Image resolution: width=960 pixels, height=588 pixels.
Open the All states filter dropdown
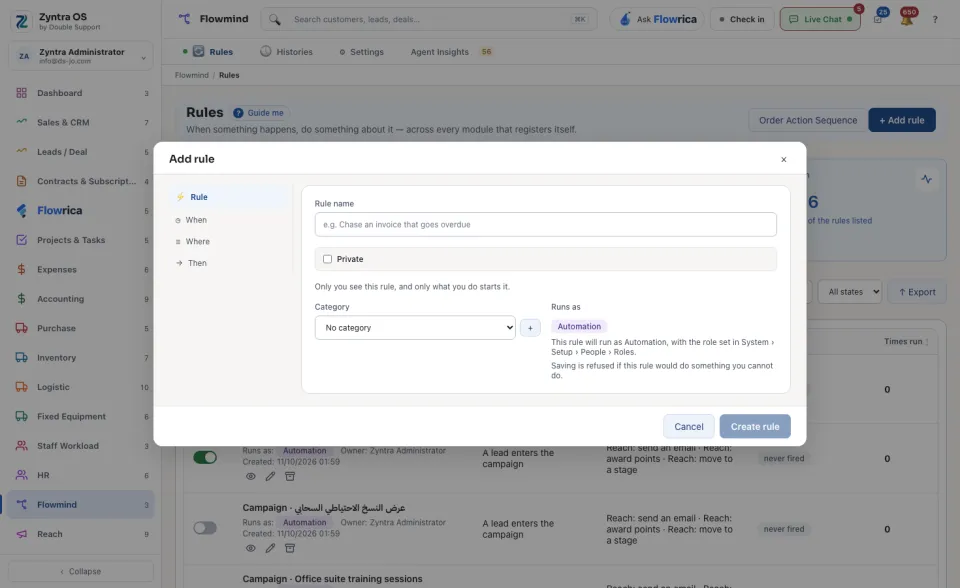point(850,292)
